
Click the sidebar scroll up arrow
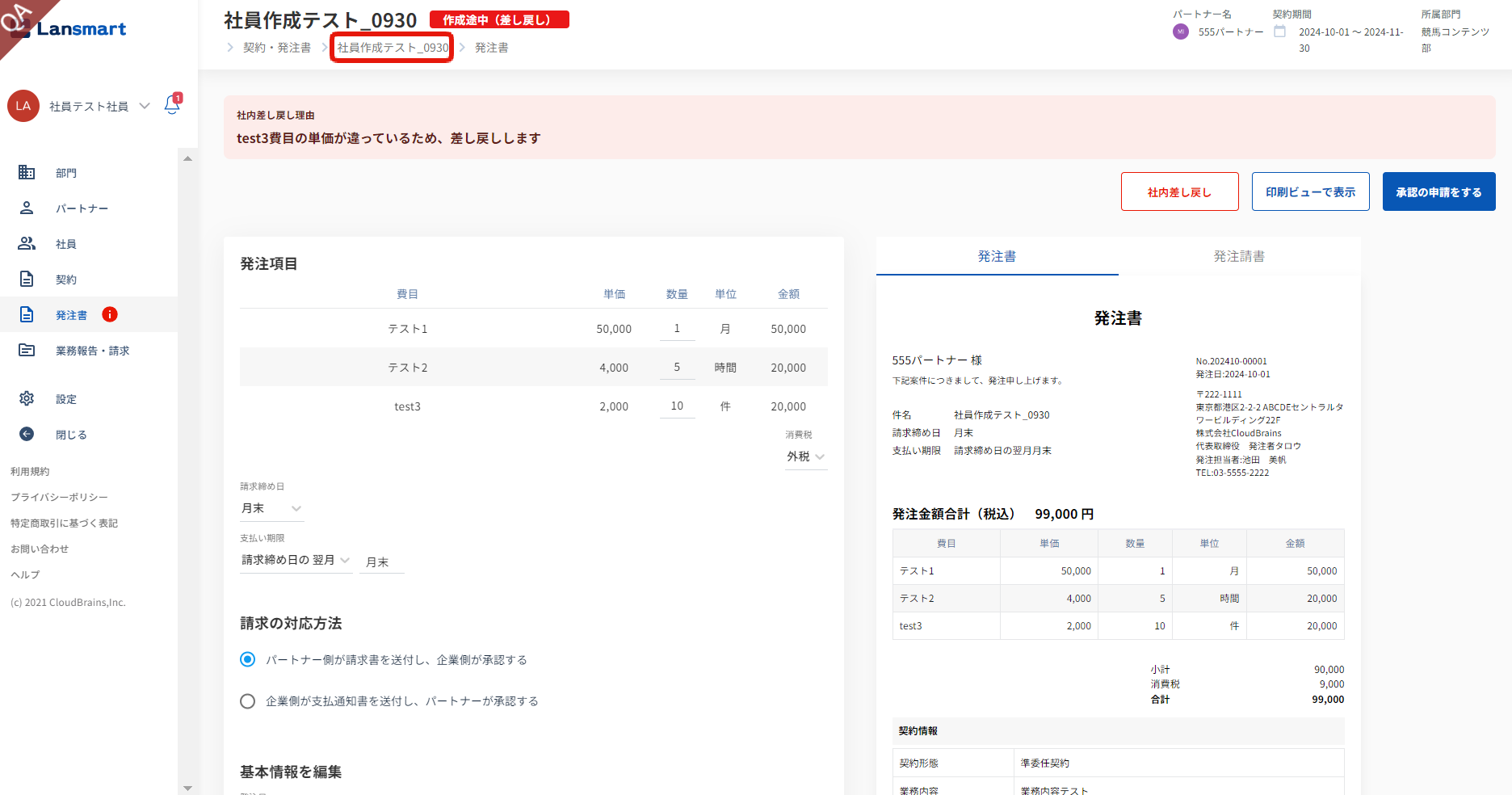coord(187,158)
